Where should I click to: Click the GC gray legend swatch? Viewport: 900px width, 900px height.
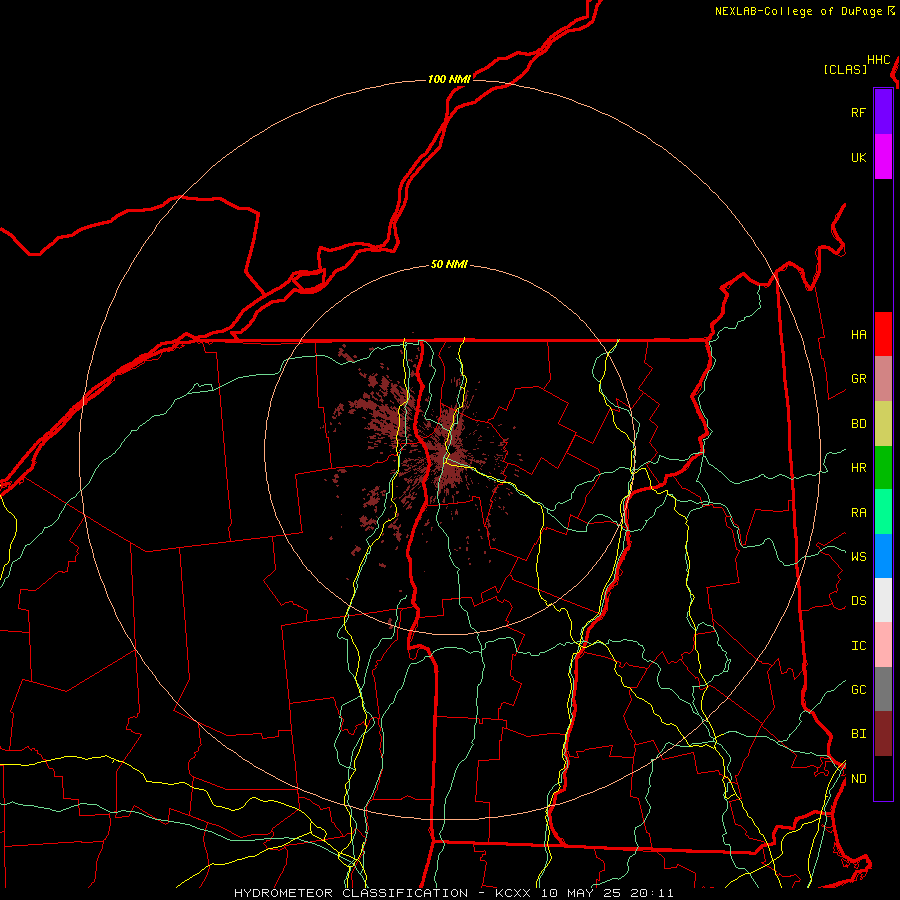(883, 689)
